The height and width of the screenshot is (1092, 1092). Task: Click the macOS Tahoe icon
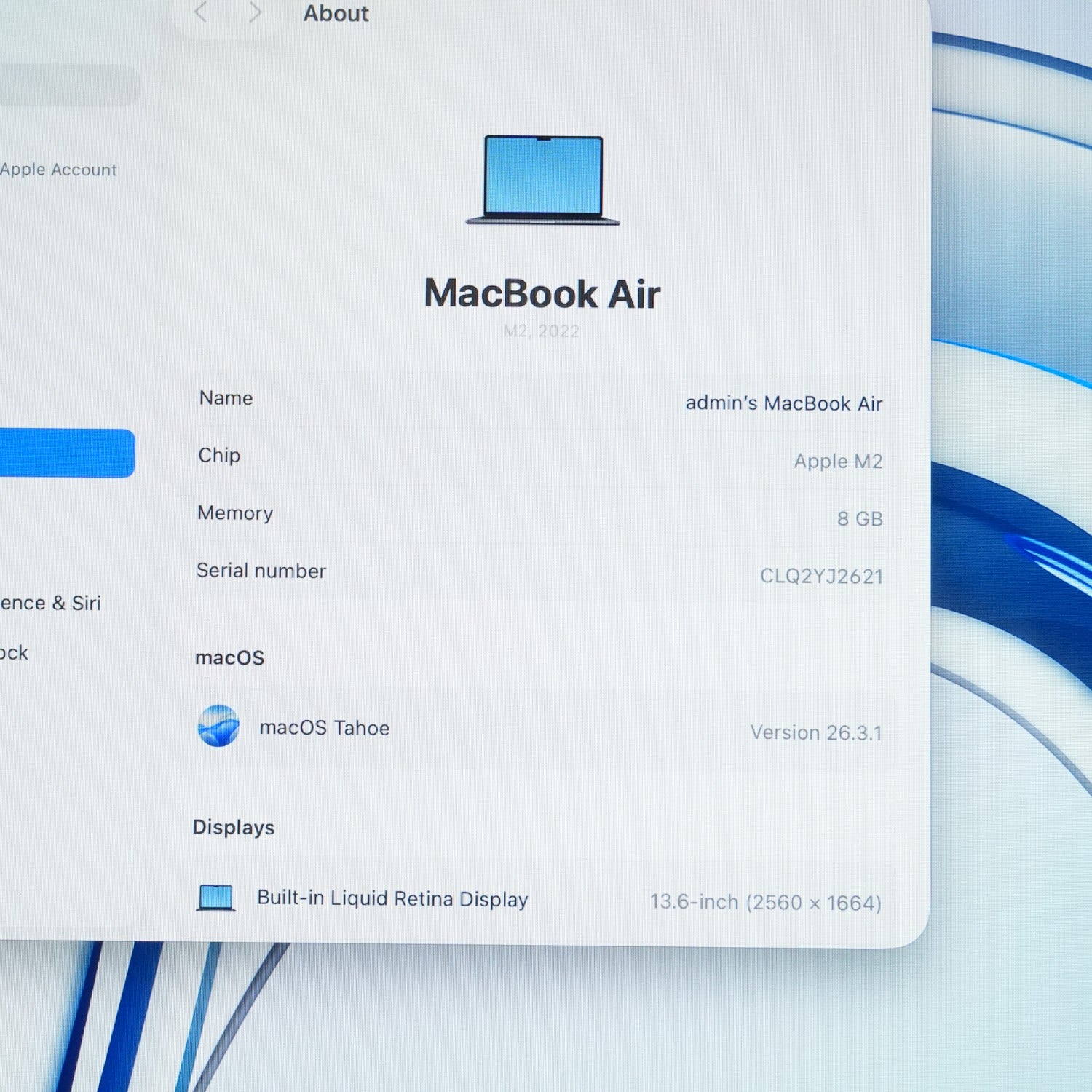click(x=218, y=726)
